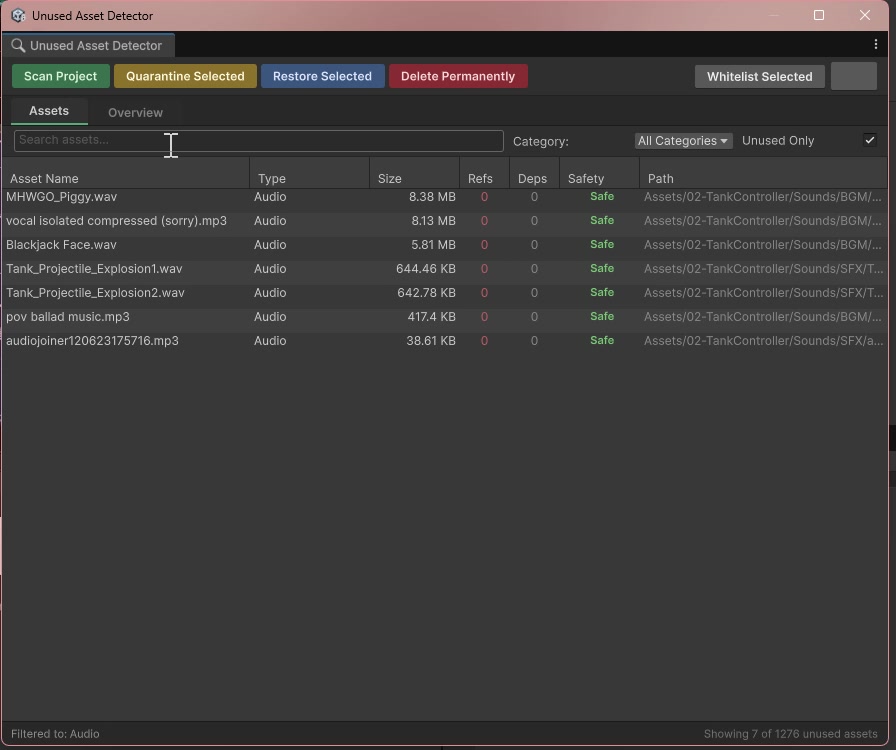Image resolution: width=896 pixels, height=750 pixels.
Task: Click the blank gray button beside Whitelist Selected
Action: pyautogui.click(x=854, y=76)
